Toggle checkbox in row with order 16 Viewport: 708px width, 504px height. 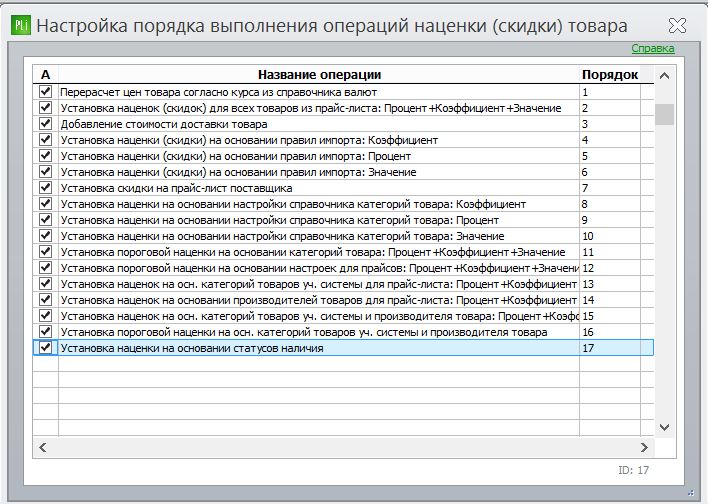click(45, 331)
